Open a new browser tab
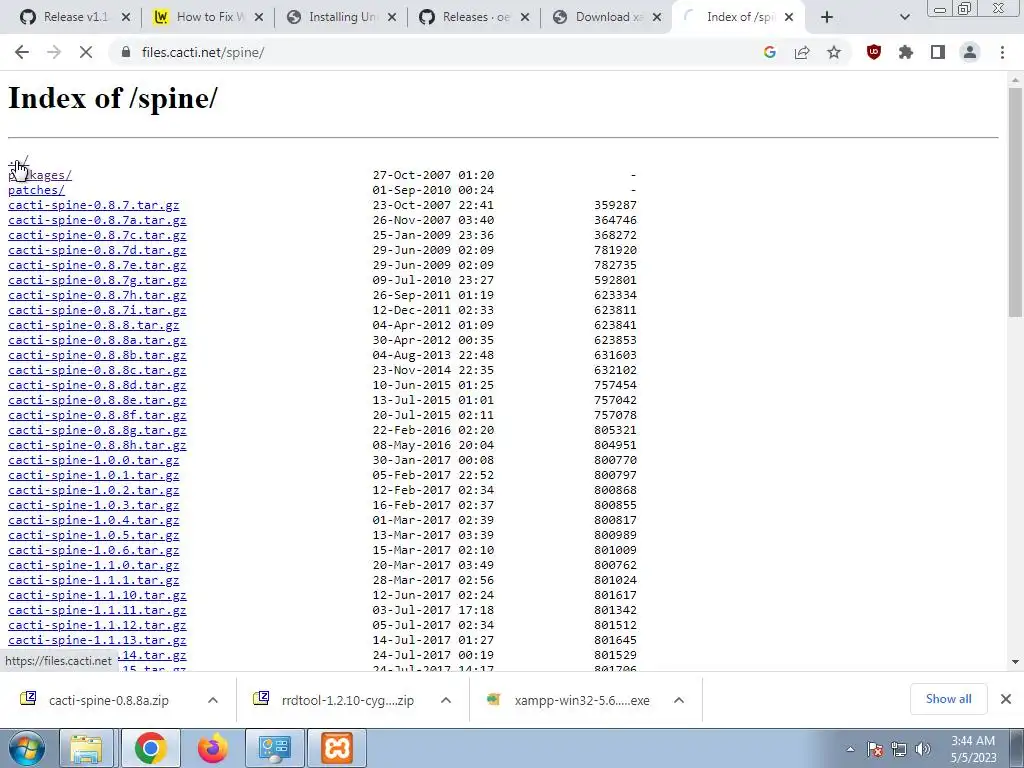 [827, 17]
